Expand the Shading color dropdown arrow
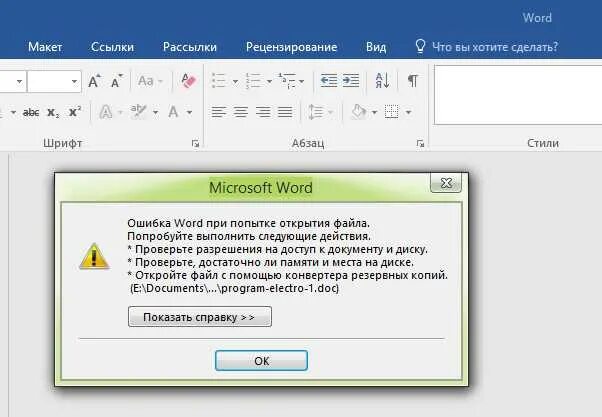 374,113
